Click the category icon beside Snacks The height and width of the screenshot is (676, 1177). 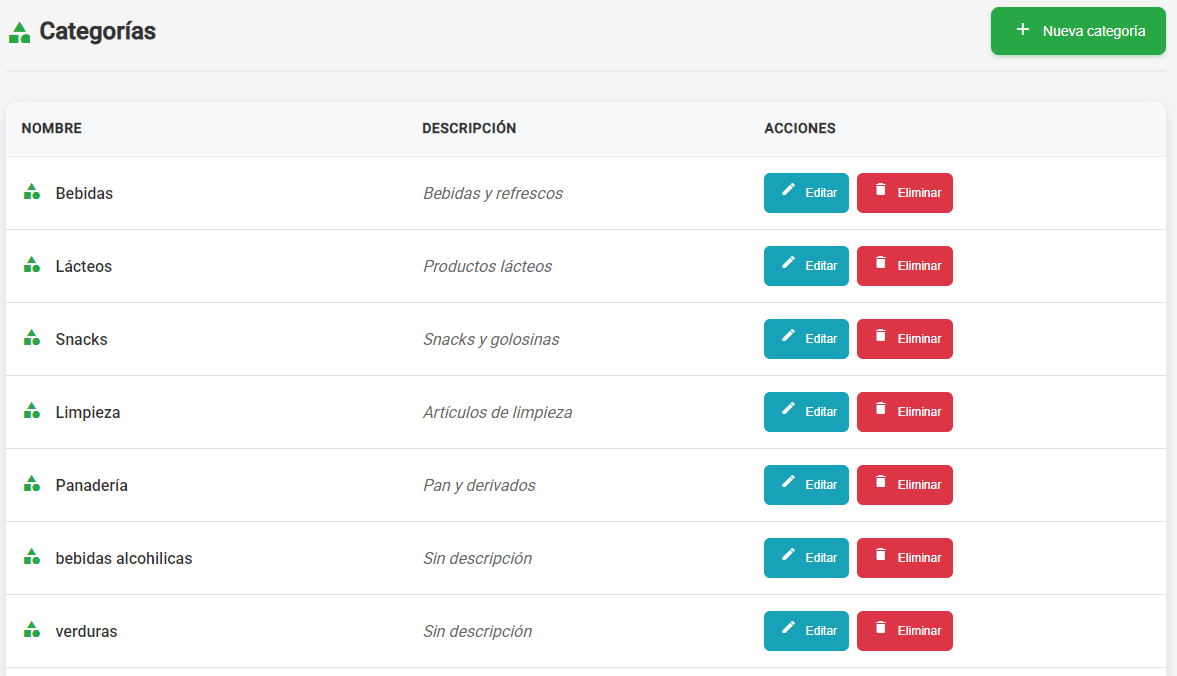32,338
